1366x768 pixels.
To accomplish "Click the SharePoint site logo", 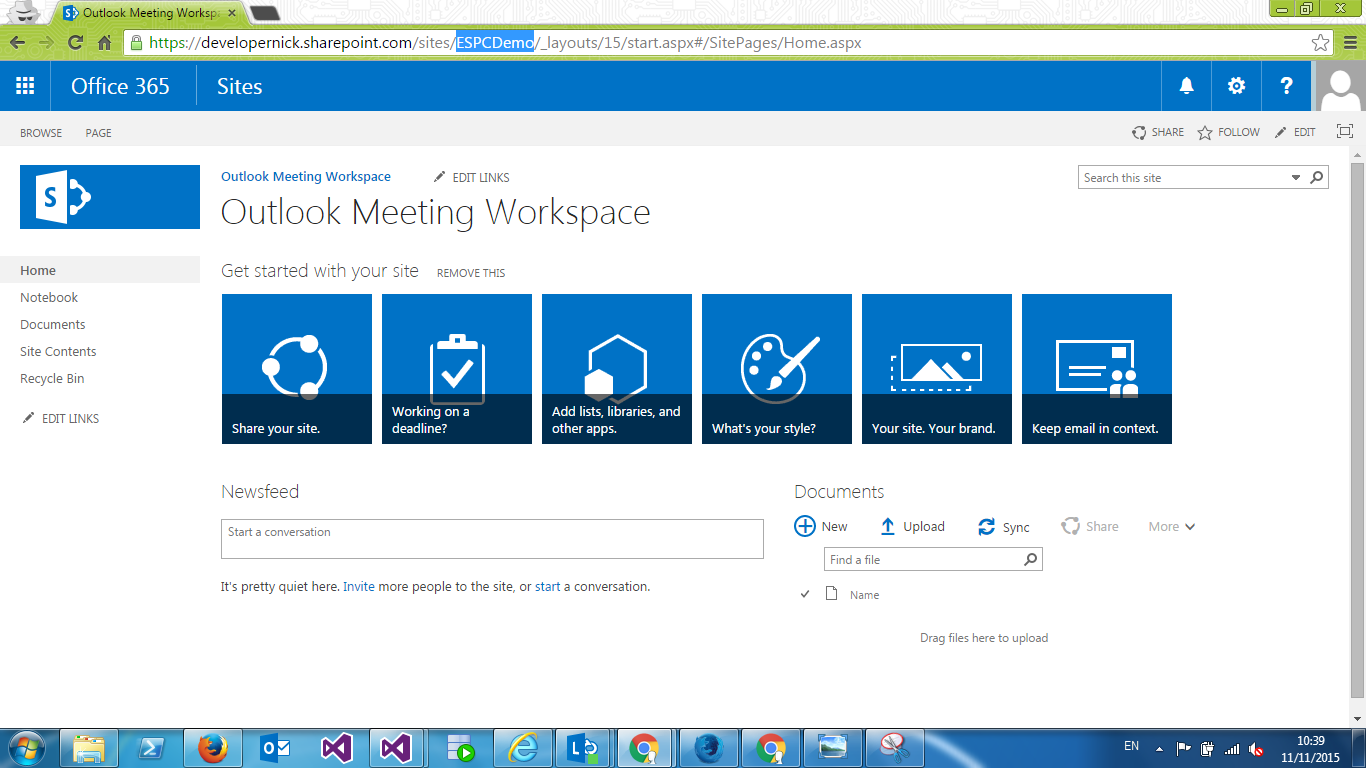I will pyautogui.click(x=110, y=197).
